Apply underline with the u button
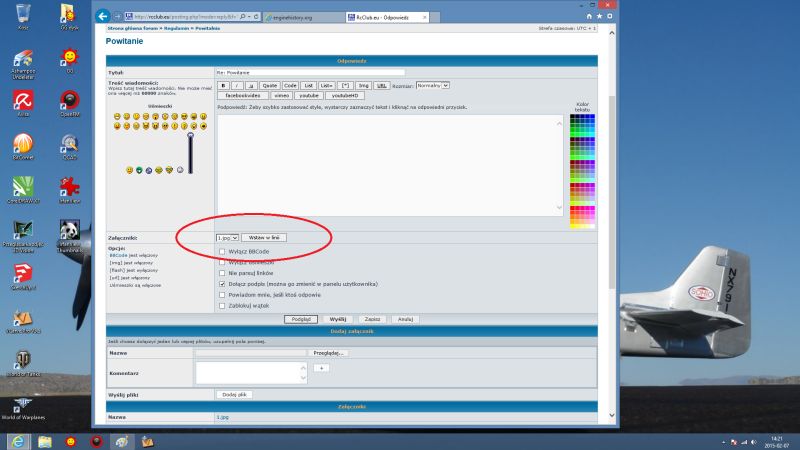The width and height of the screenshot is (800, 450). click(251, 86)
